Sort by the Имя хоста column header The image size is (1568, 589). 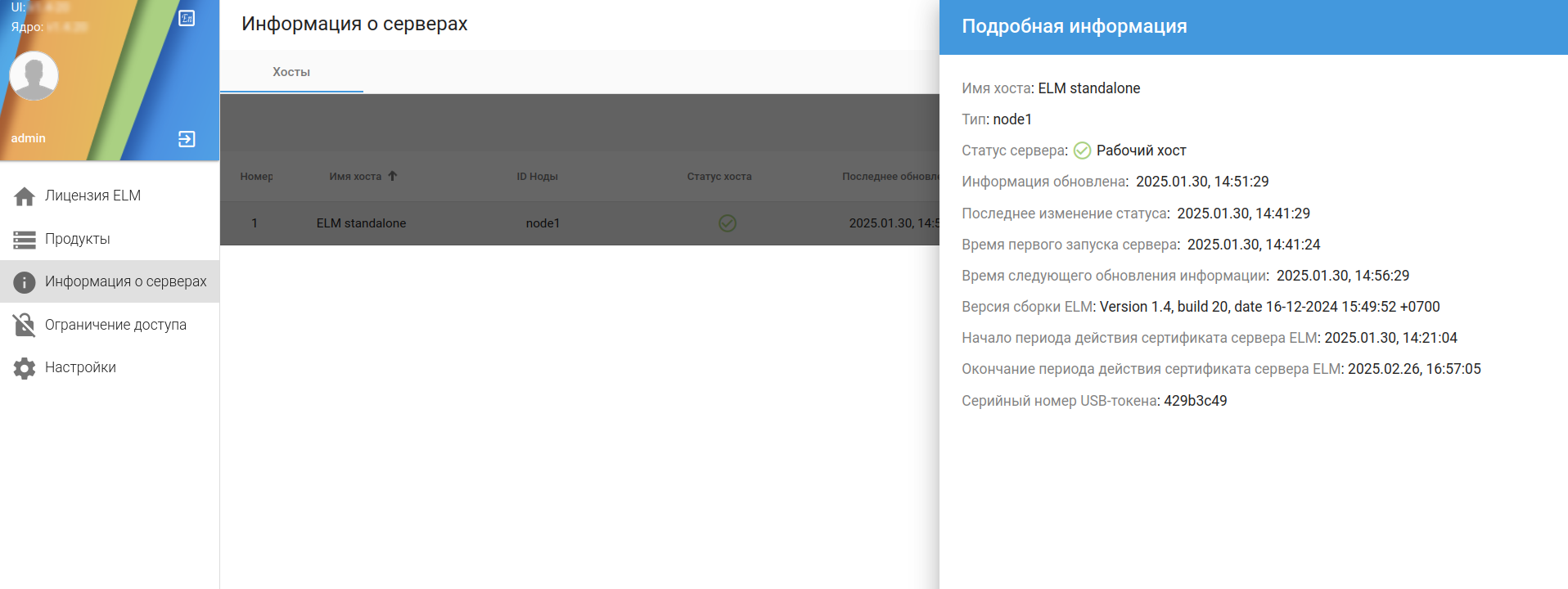click(x=355, y=177)
